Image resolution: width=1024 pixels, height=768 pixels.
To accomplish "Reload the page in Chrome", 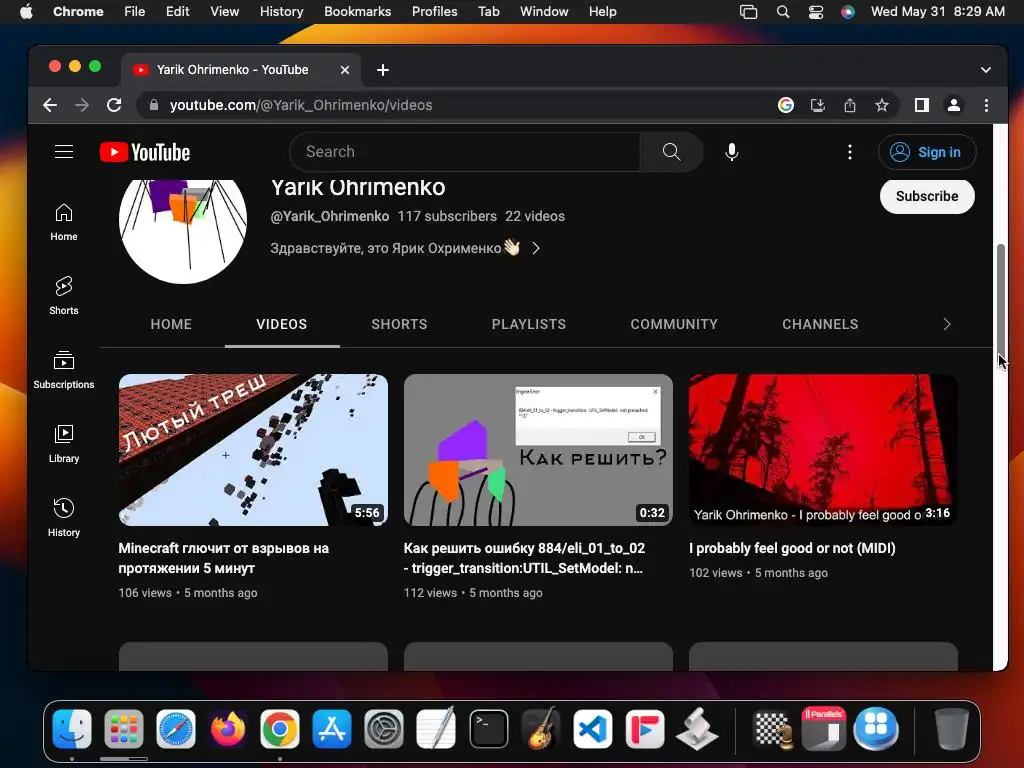I will point(114,105).
